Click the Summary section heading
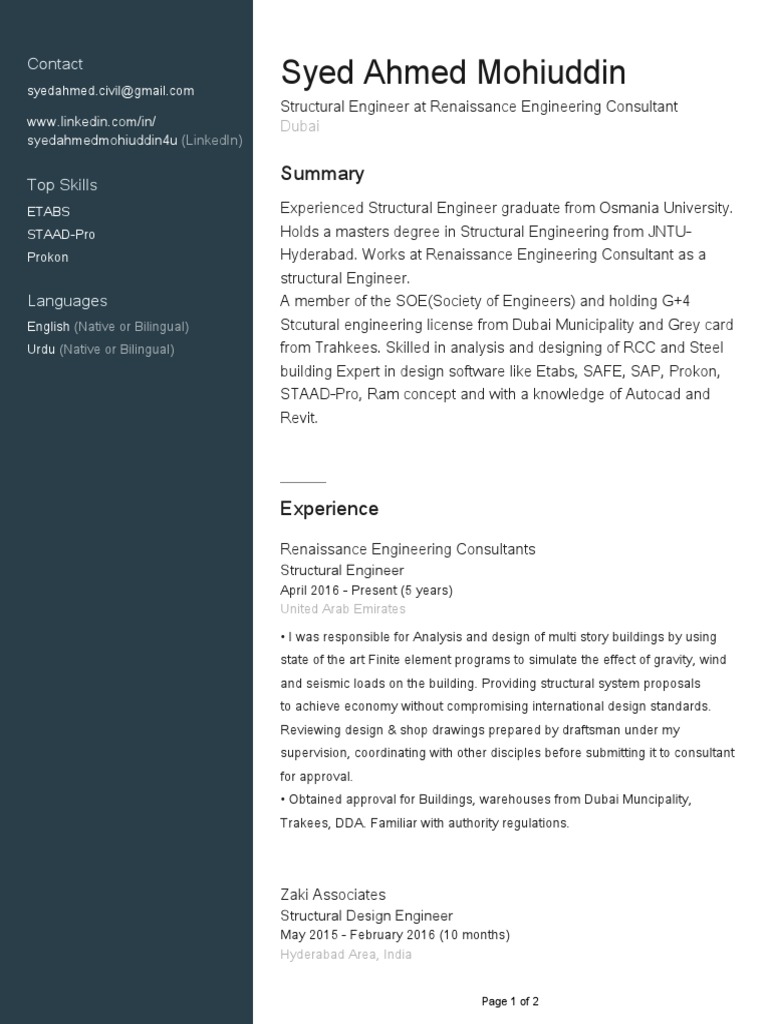 (x=322, y=174)
